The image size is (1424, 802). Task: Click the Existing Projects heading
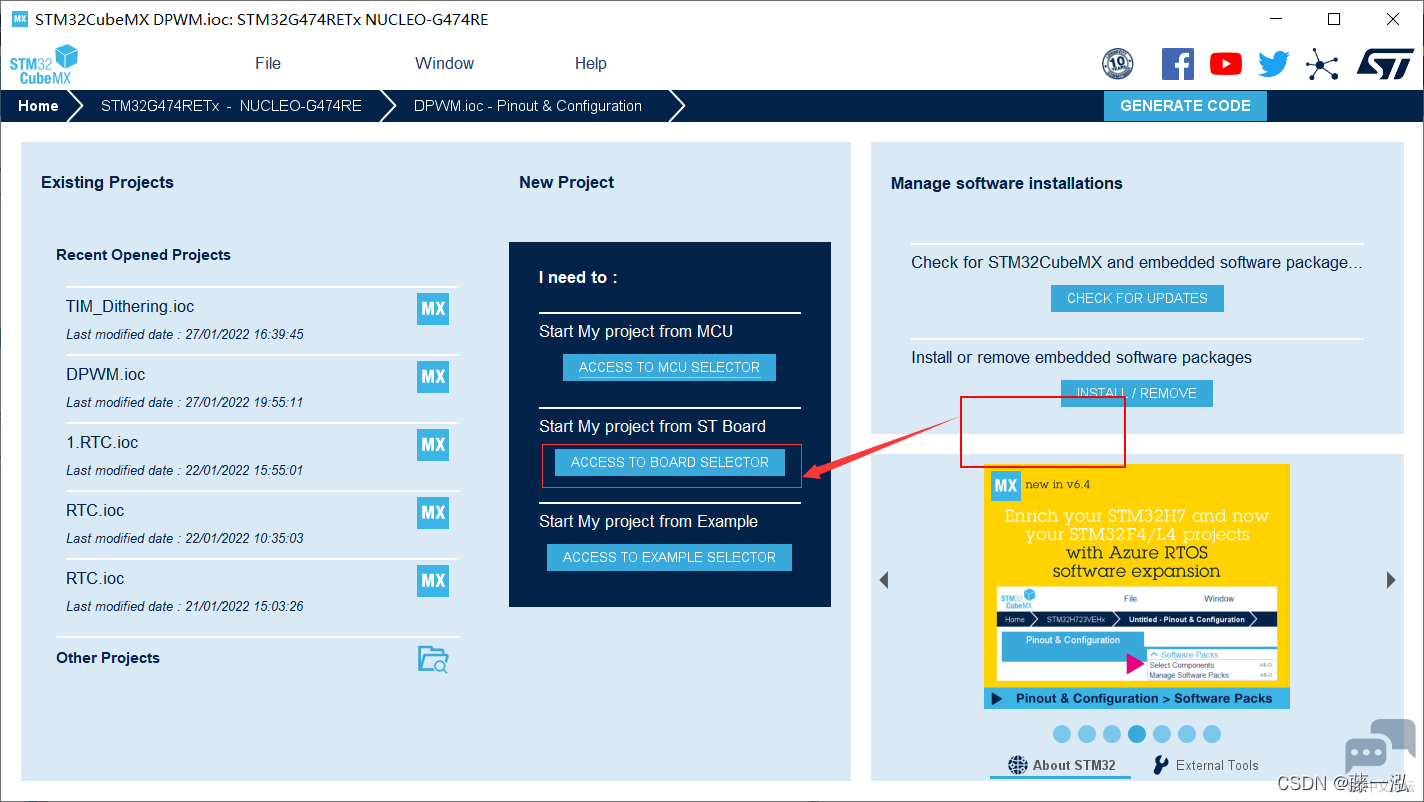pyautogui.click(x=107, y=182)
